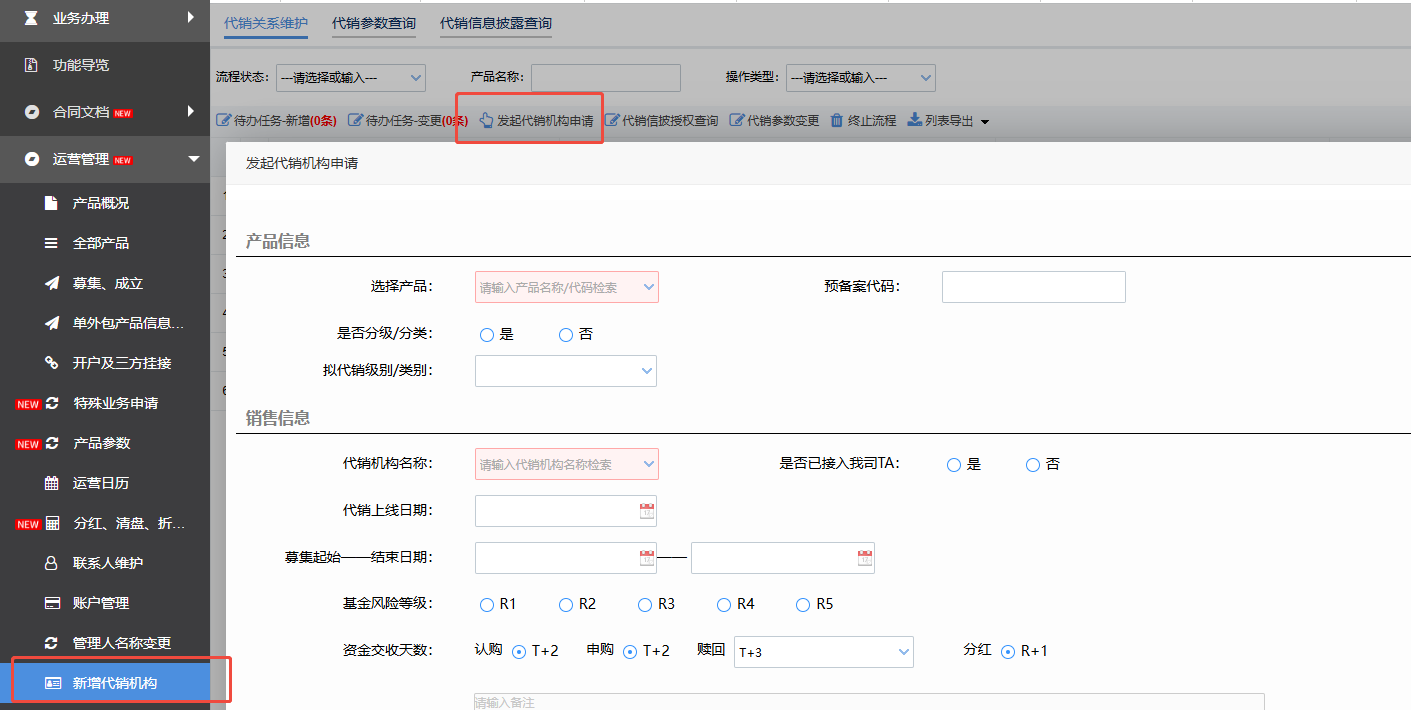Open the 赎回 T+3 dropdown

coord(823,651)
